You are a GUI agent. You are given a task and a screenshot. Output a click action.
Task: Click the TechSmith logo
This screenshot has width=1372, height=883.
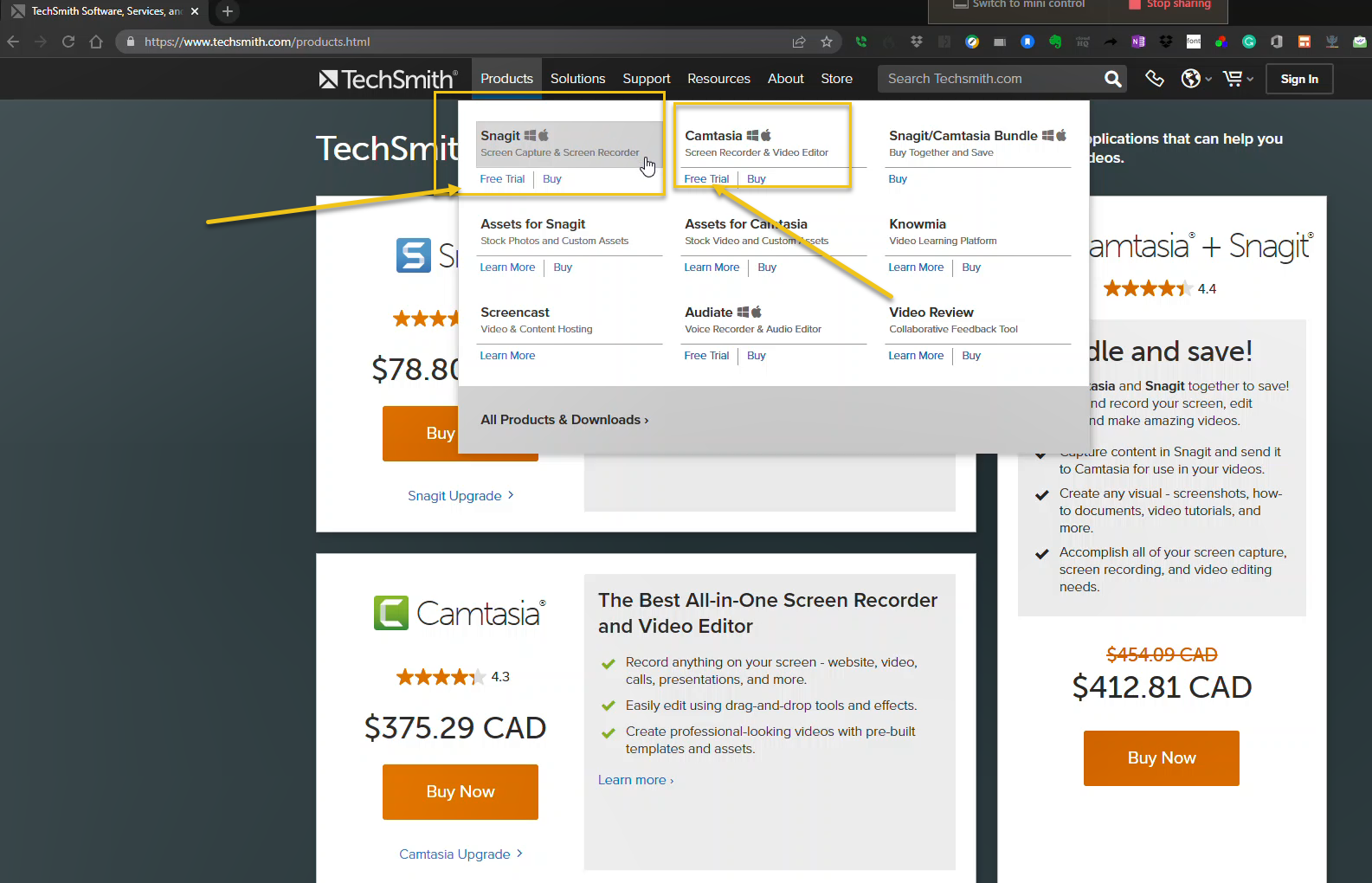pos(388,79)
